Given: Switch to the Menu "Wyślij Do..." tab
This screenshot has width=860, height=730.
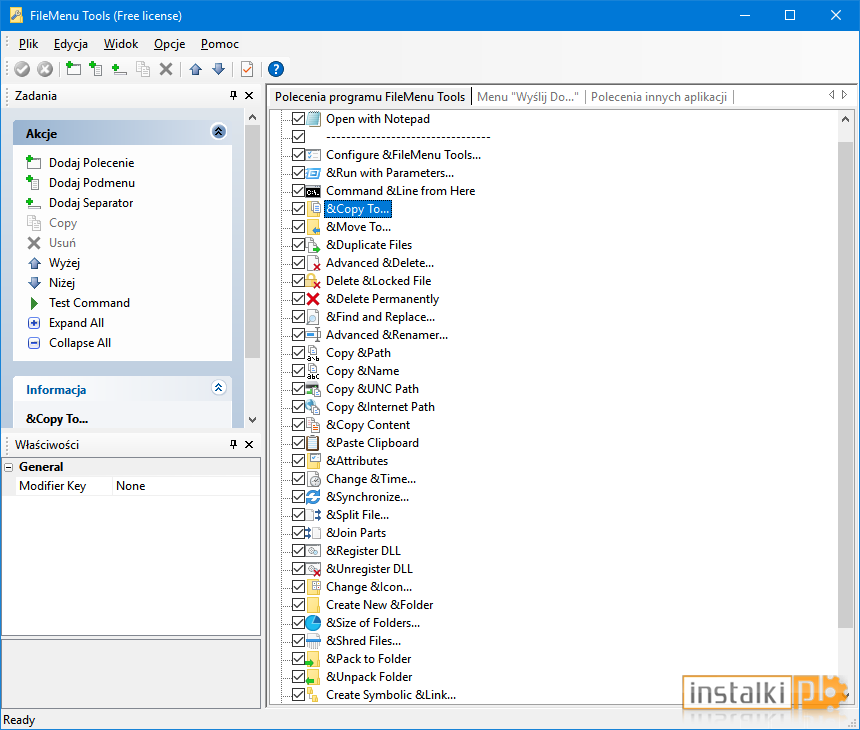Looking at the screenshot, I should coord(528,97).
